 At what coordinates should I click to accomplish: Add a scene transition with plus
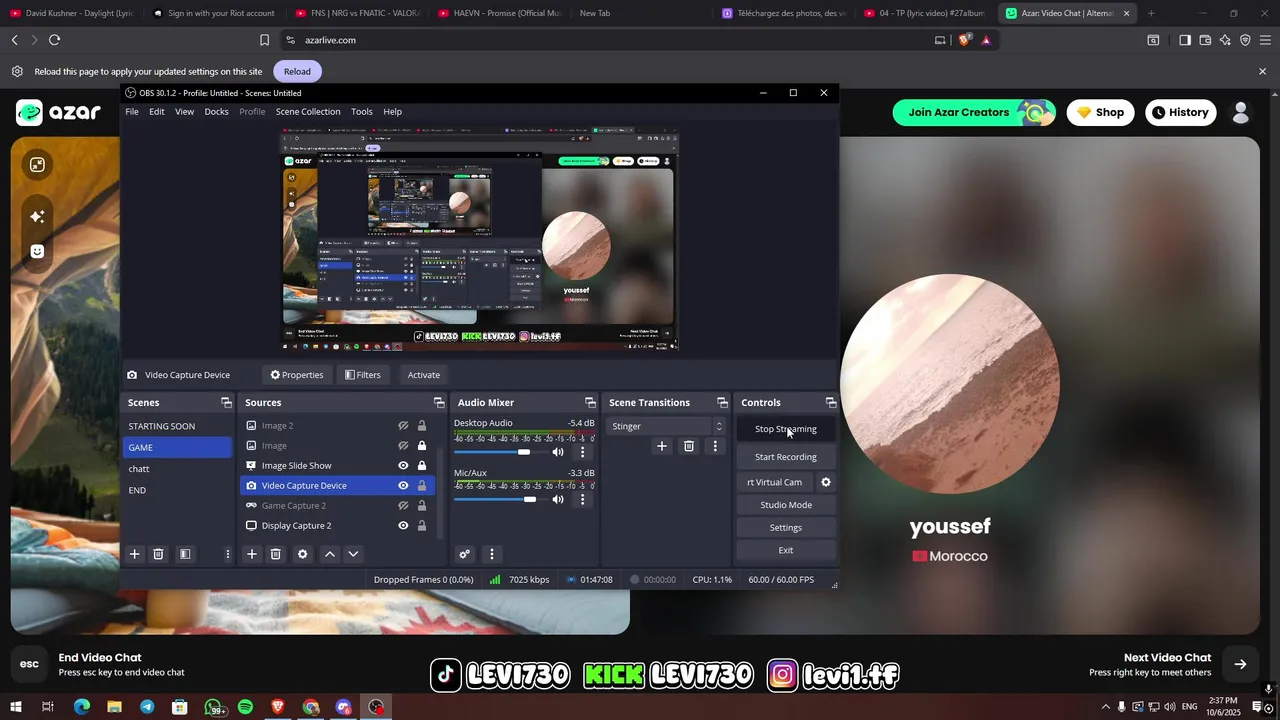[661, 446]
